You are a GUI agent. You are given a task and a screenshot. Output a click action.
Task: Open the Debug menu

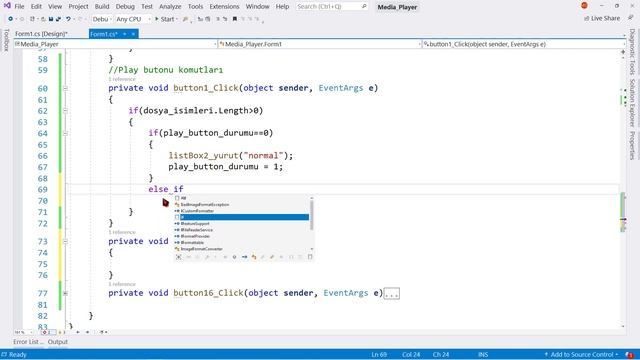tap(125, 7)
